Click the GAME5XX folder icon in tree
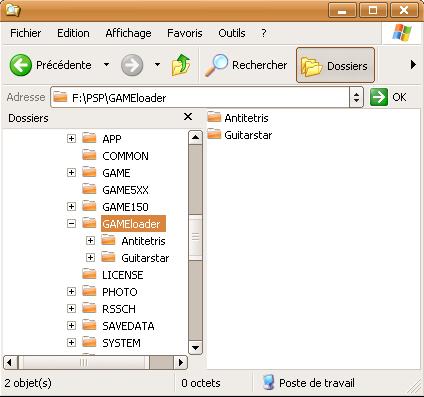This screenshot has width=424, height=397. (89, 189)
